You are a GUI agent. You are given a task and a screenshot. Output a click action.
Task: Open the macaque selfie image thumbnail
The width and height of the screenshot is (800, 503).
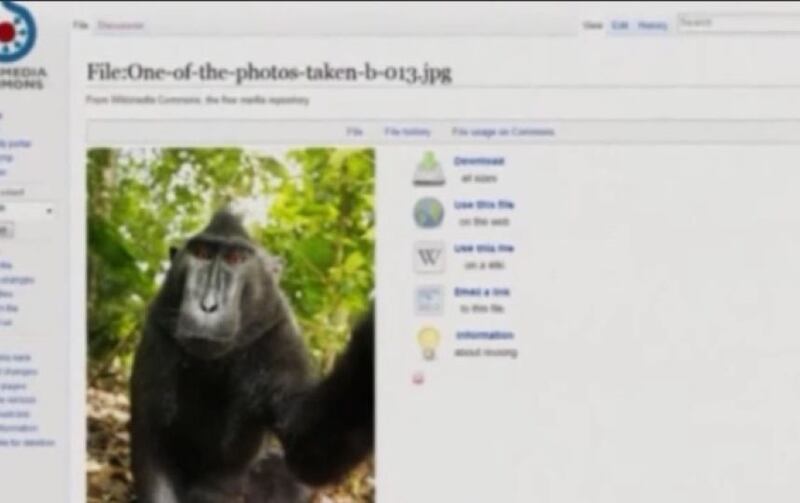pos(231,325)
